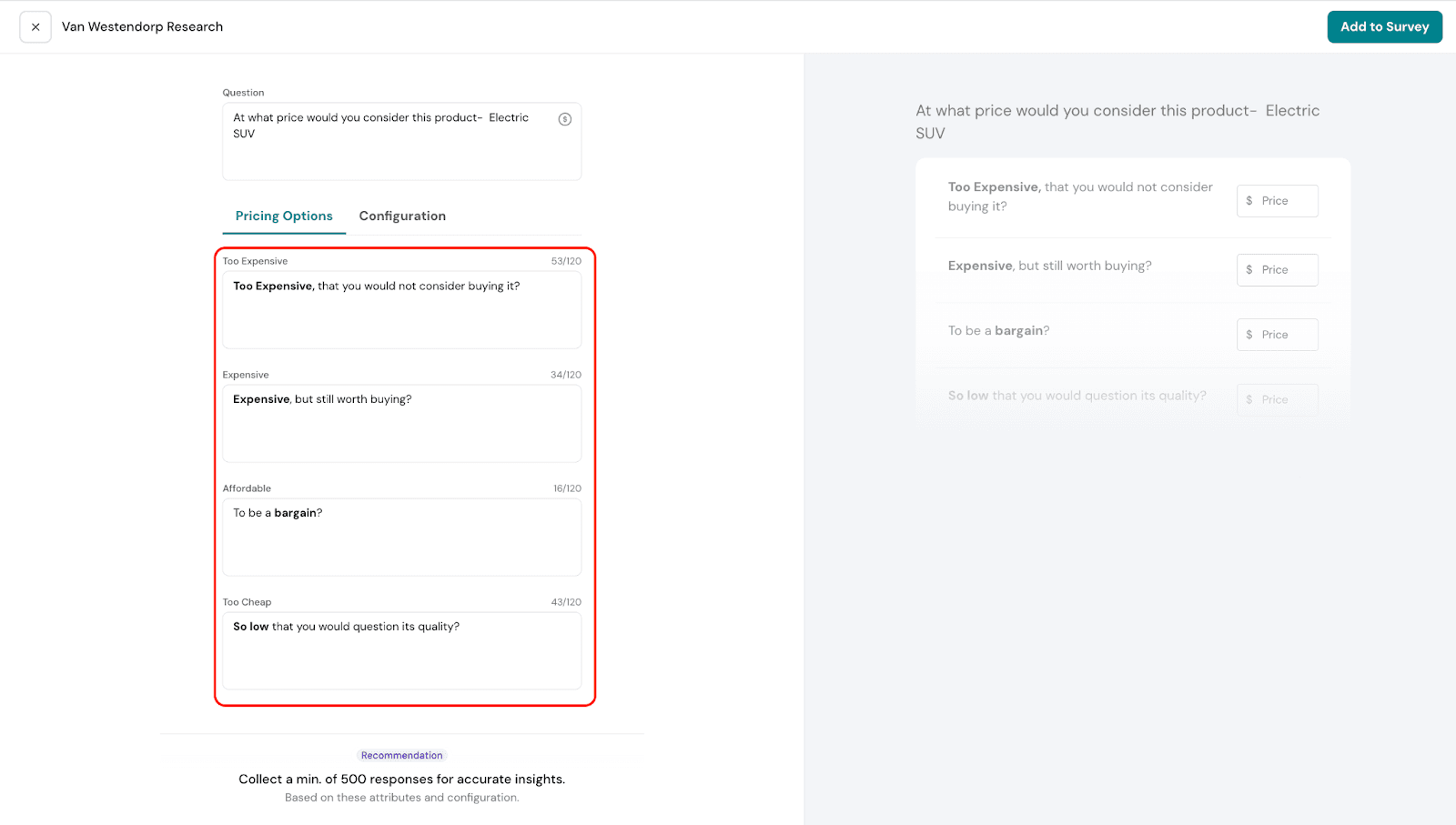Viewport: 1456px width, 825px height.
Task: Click the preview bargain Price input
Action: pyautogui.click(x=1287, y=335)
